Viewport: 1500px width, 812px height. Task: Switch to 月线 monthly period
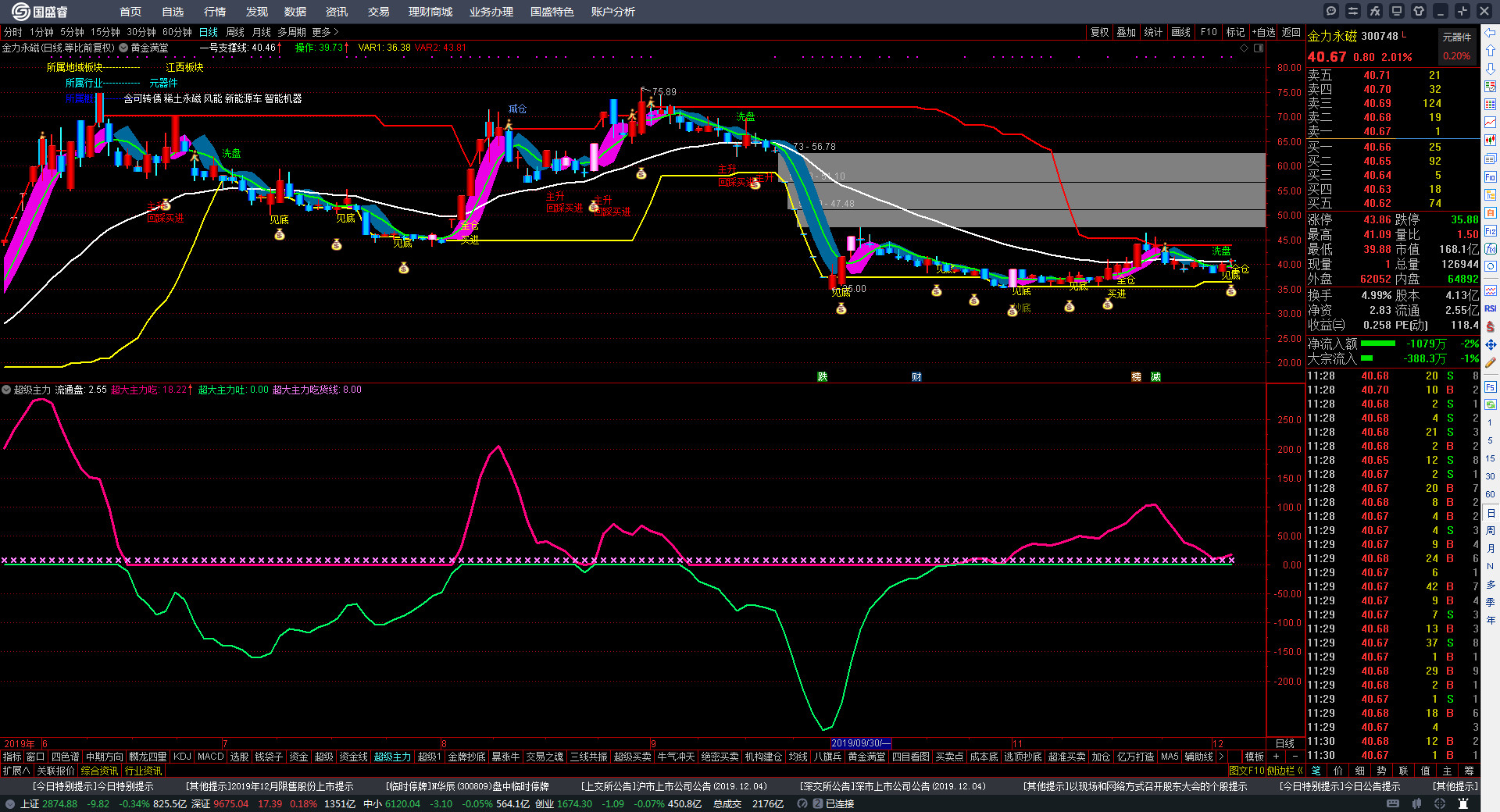tap(262, 32)
